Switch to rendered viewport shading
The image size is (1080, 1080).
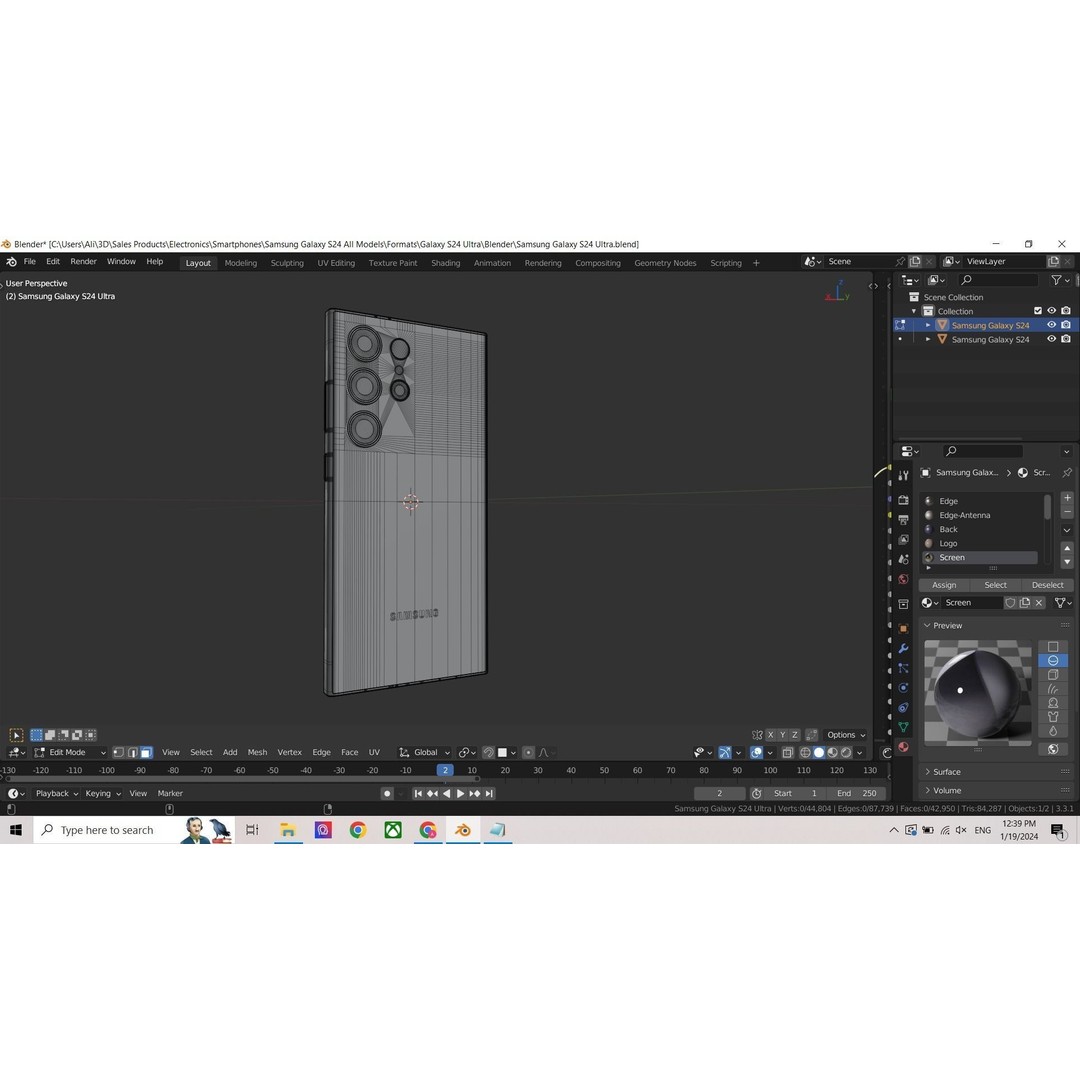(846, 752)
